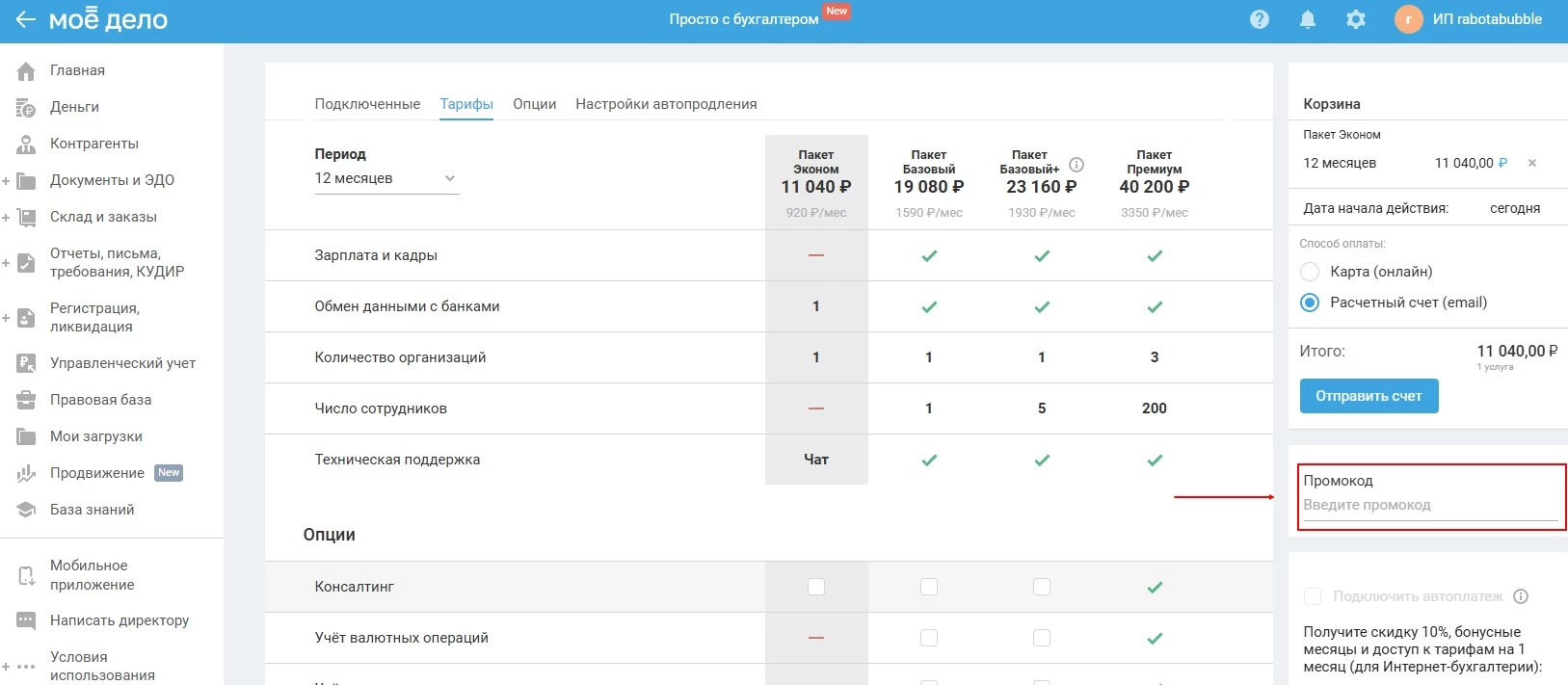
Task: Open Просто с бухгалтером link
Action: (x=744, y=19)
